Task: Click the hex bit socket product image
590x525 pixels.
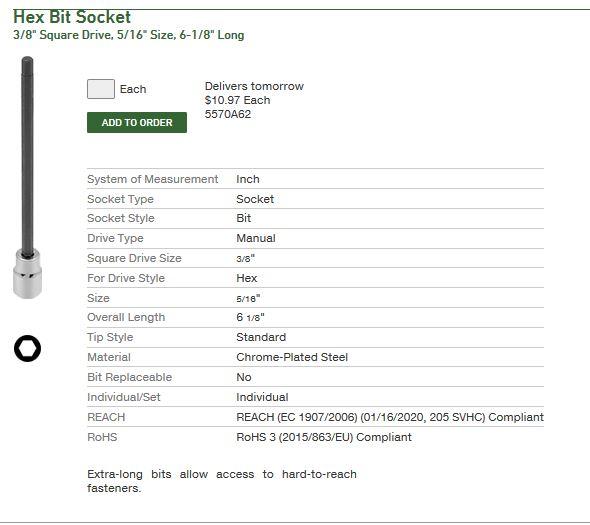Action: pyautogui.click(x=27, y=177)
